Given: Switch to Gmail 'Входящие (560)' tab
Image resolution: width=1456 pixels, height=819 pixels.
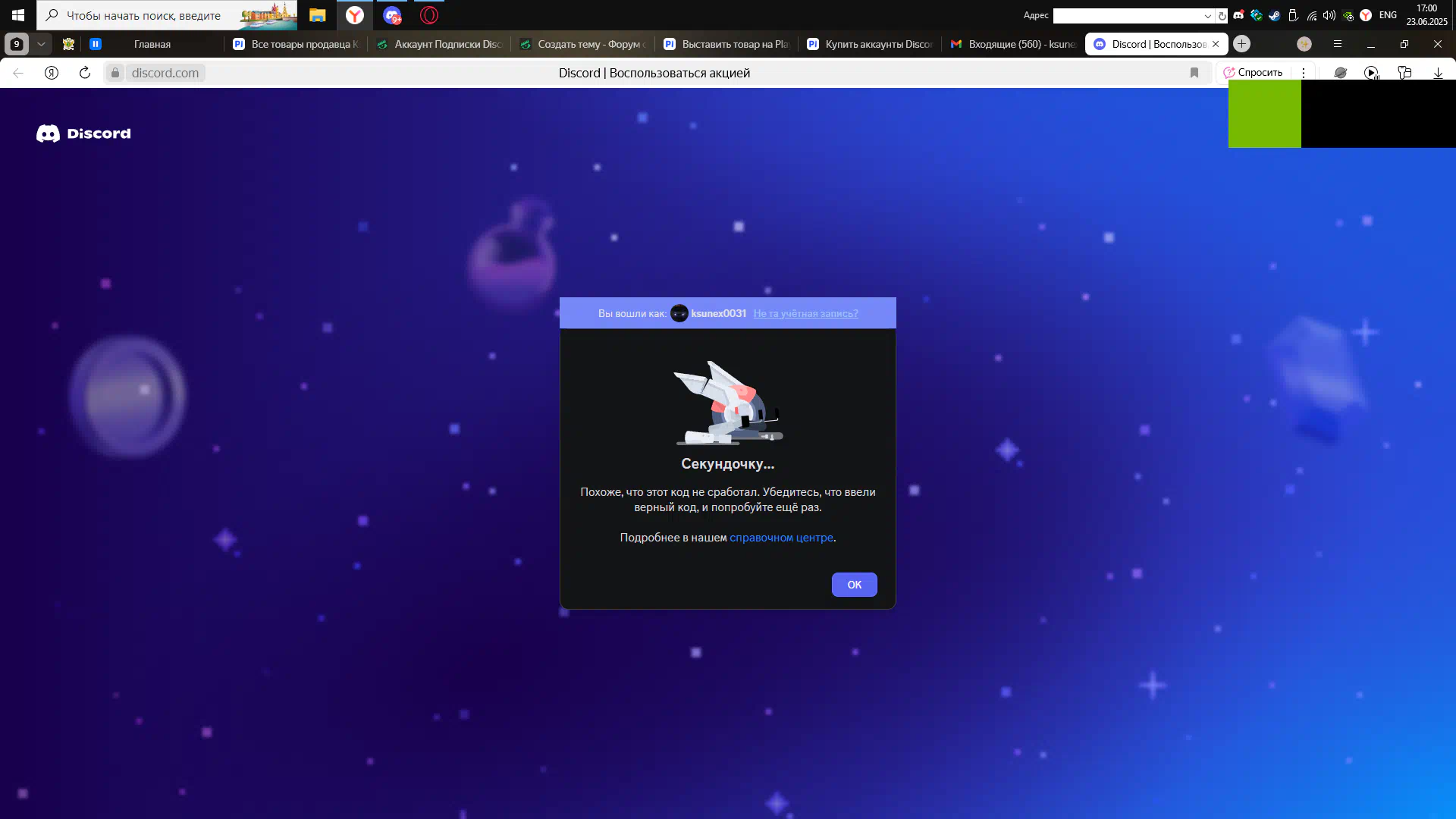Looking at the screenshot, I should point(1014,44).
